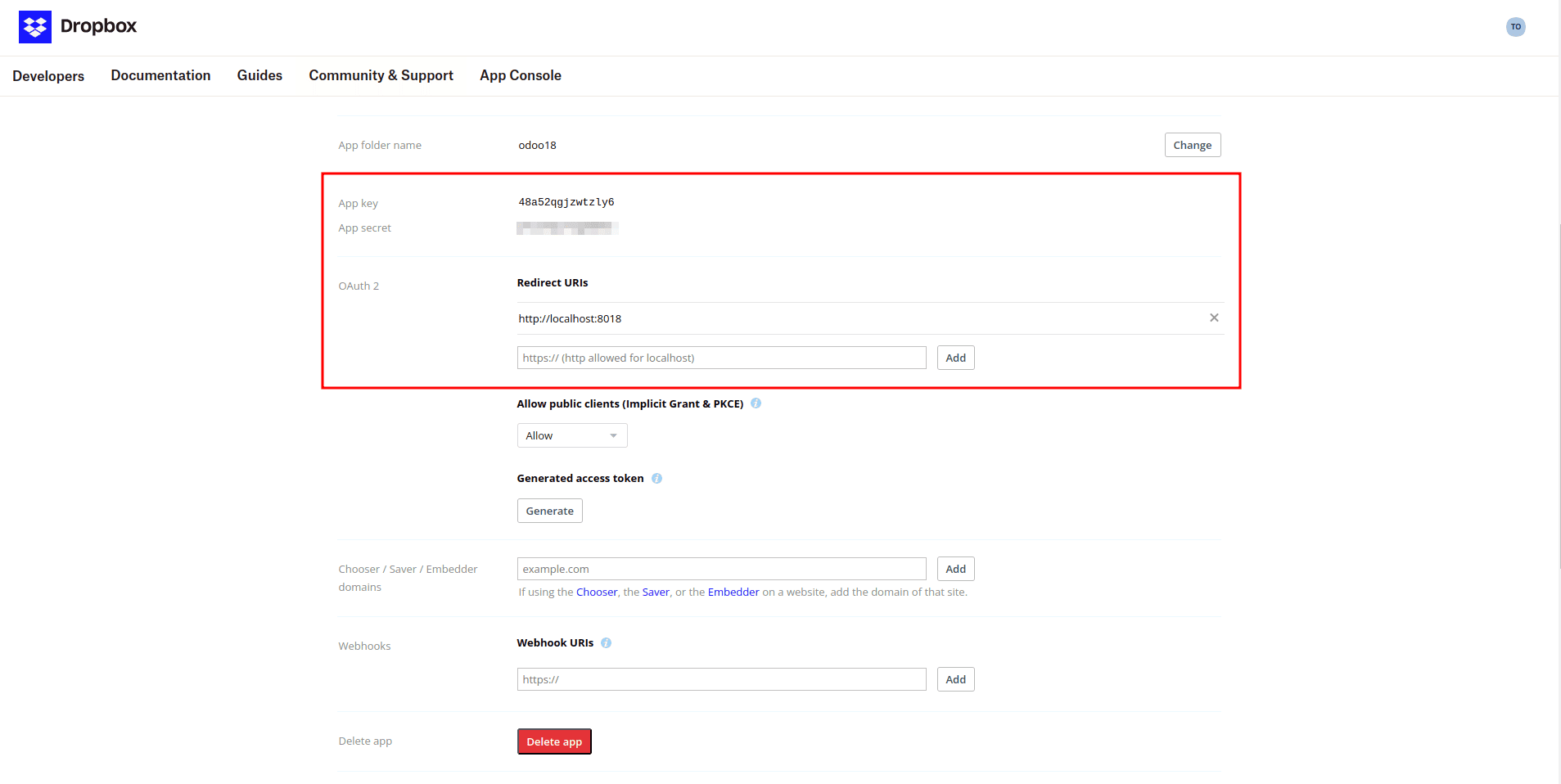This screenshot has width=1561, height=784.
Task: Navigate to App Console
Action: (521, 75)
